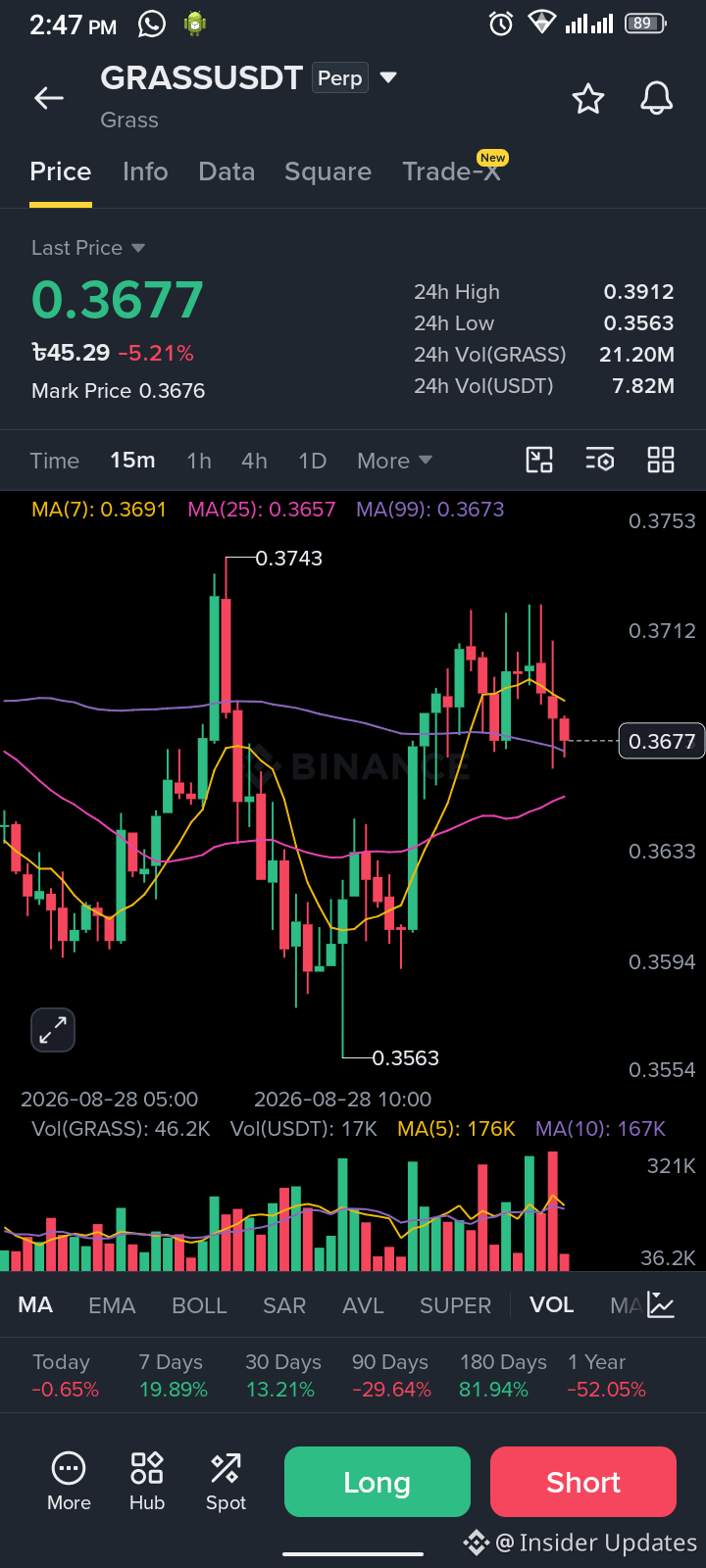The width and height of the screenshot is (706, 1568).
Task: Tap the Today -0.65% performance
Action: (65, 1376)
